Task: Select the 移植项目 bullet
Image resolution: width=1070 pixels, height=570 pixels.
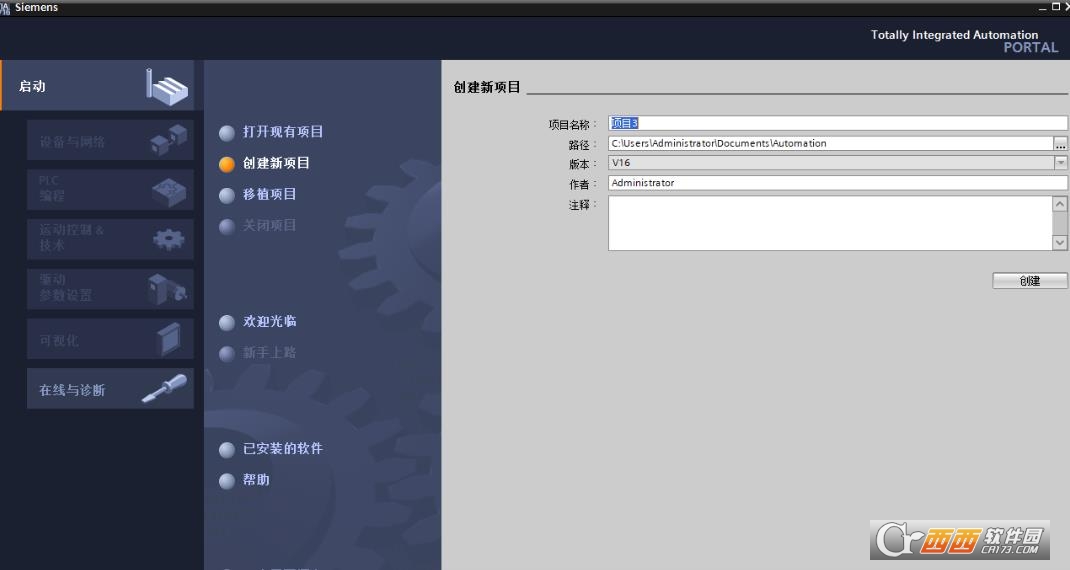Action: pyautogui.click(x=227, y=196)
